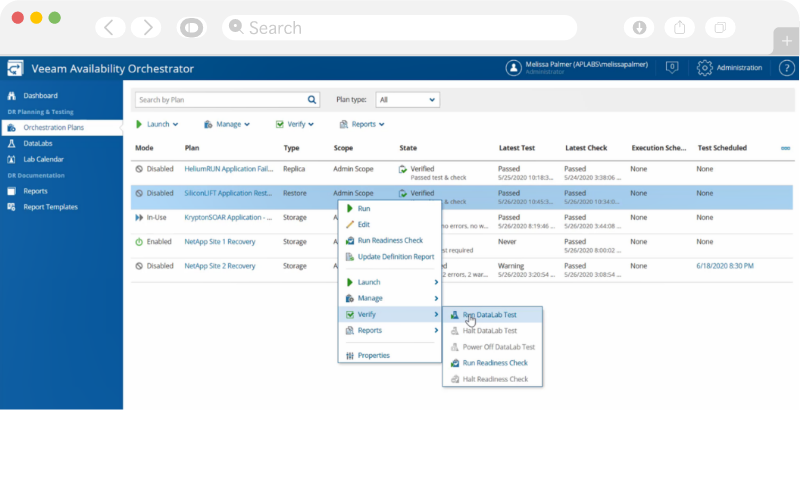Toggle the browser reader shield button
This screenshot has height=480, width=800.
(191, 28)
